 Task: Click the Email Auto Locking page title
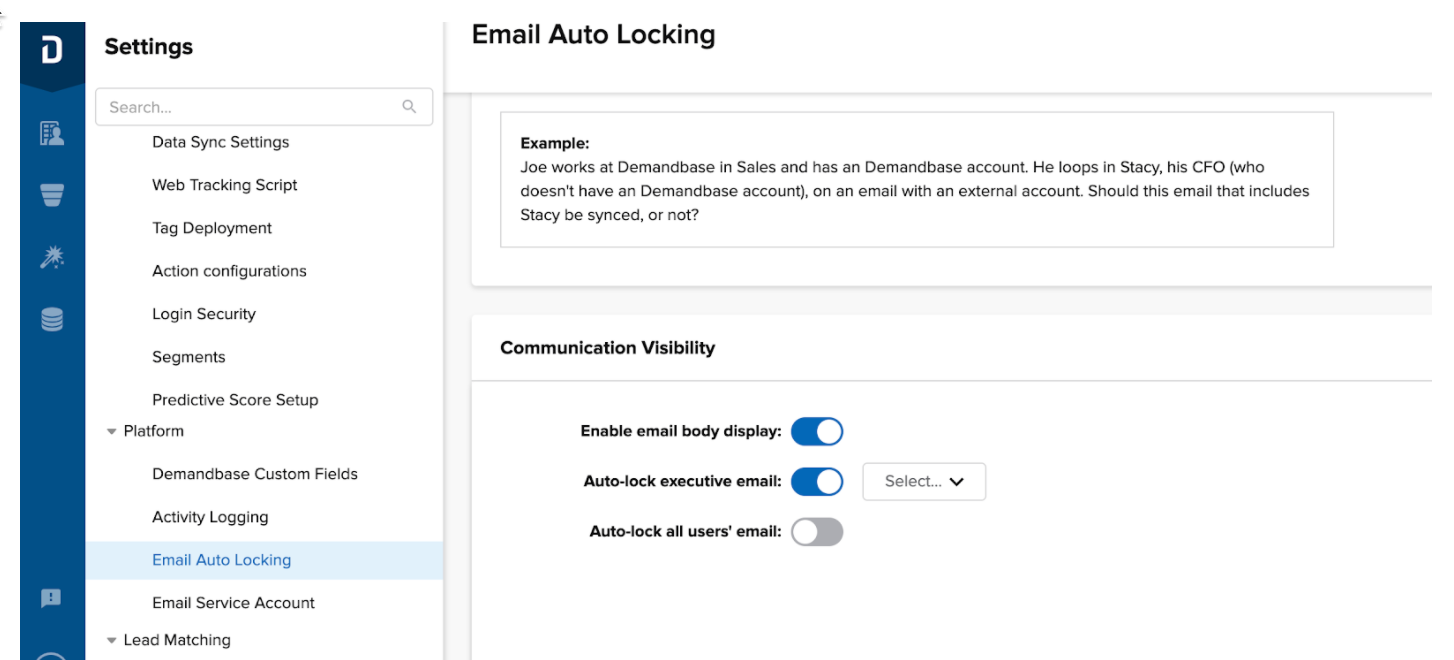[594, 35]
